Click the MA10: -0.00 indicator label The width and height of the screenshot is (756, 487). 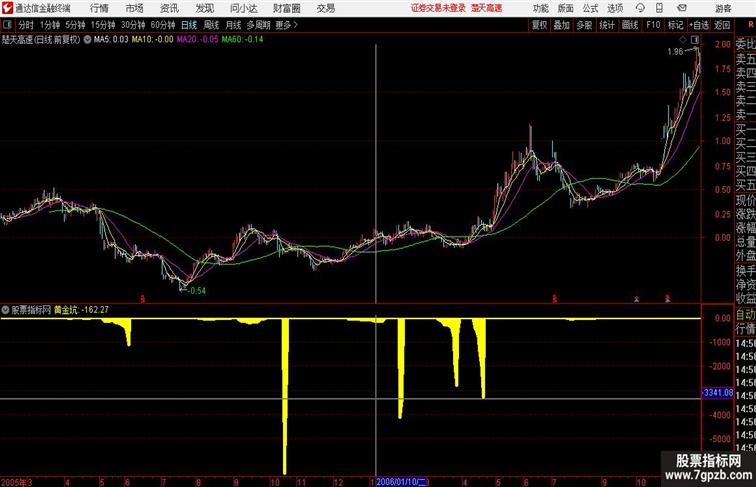pos(152,40)
